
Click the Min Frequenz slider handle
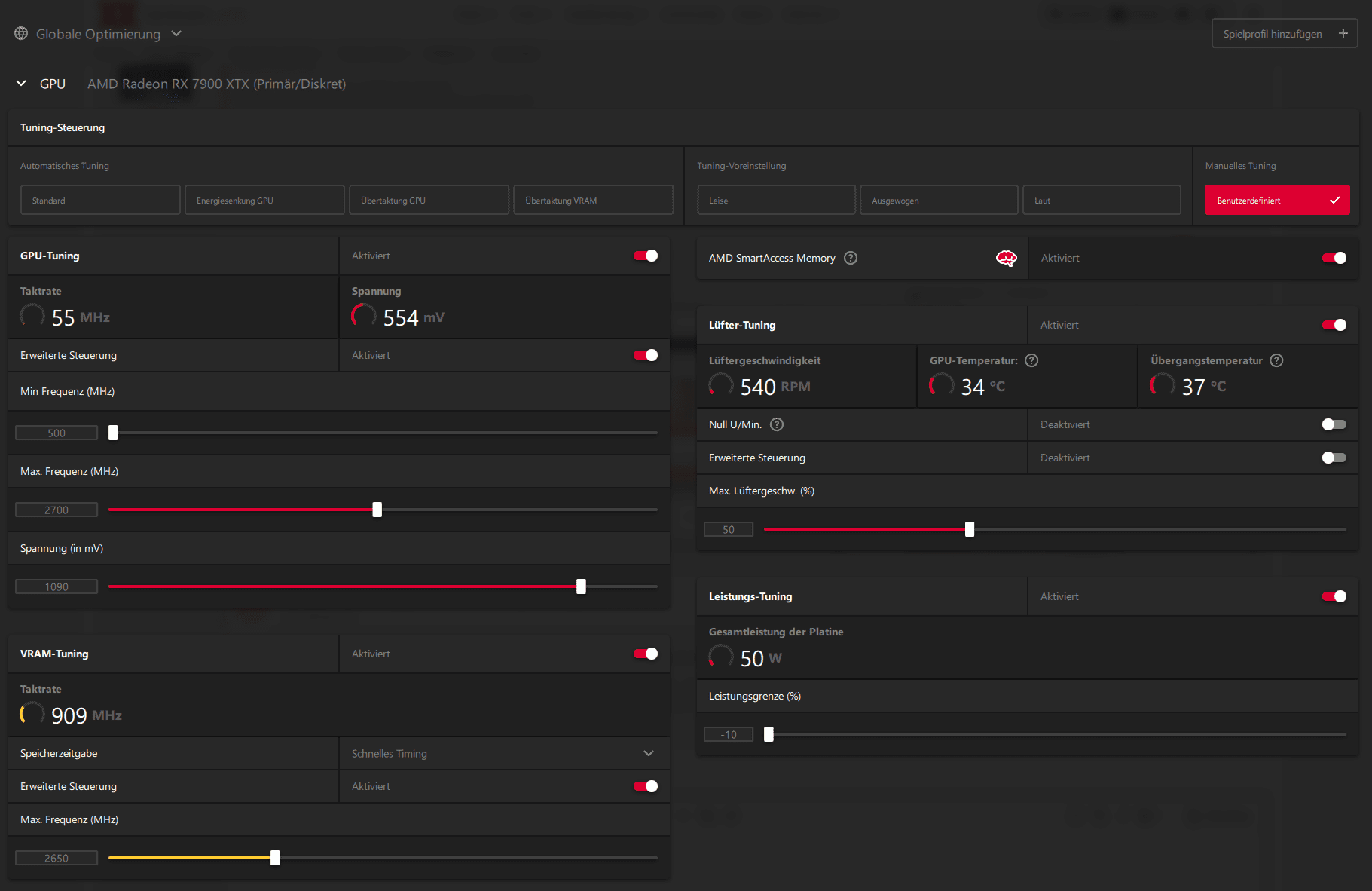(x=113, y=433)
